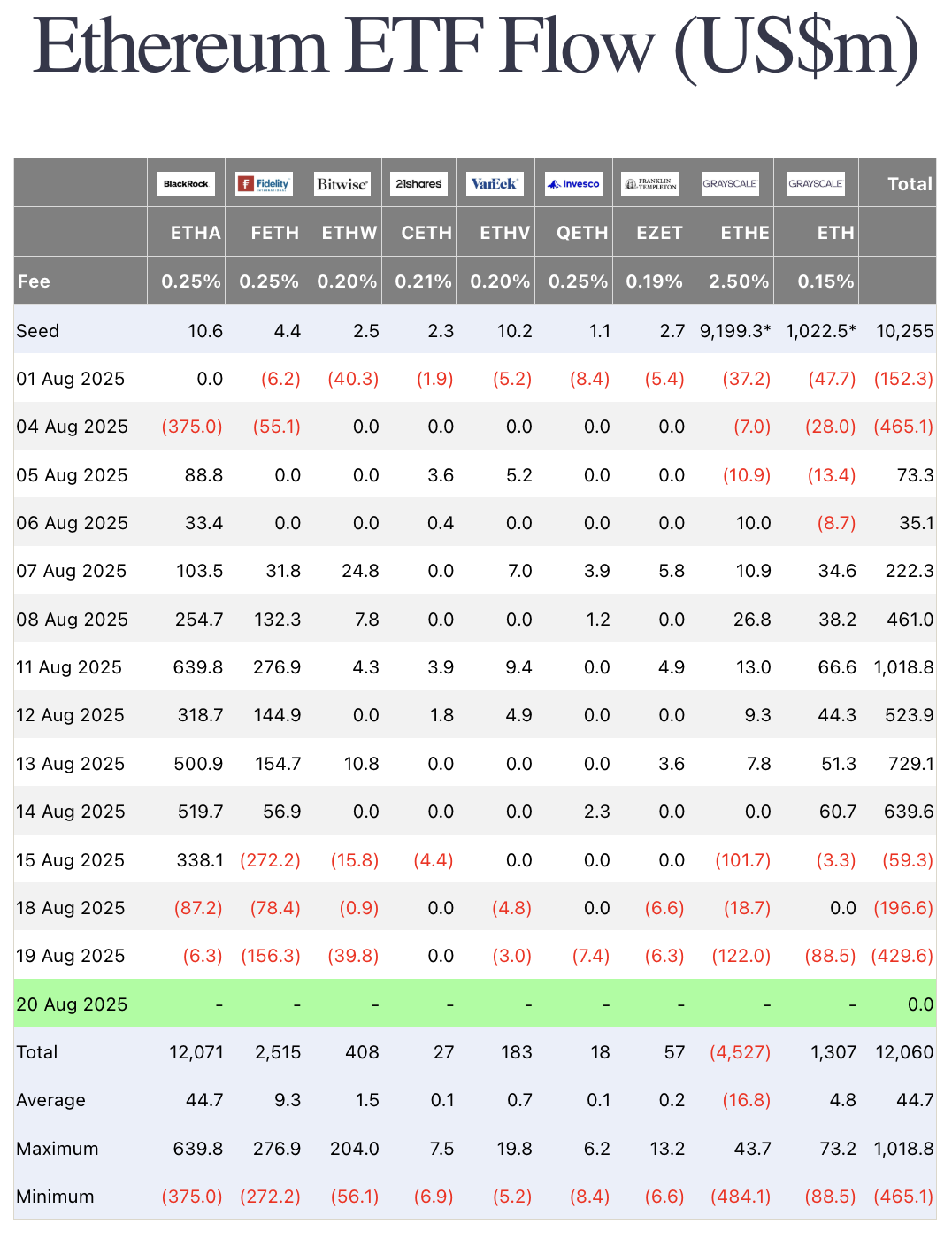Click the ETH seed value 1,022.5*

[821, 331]
